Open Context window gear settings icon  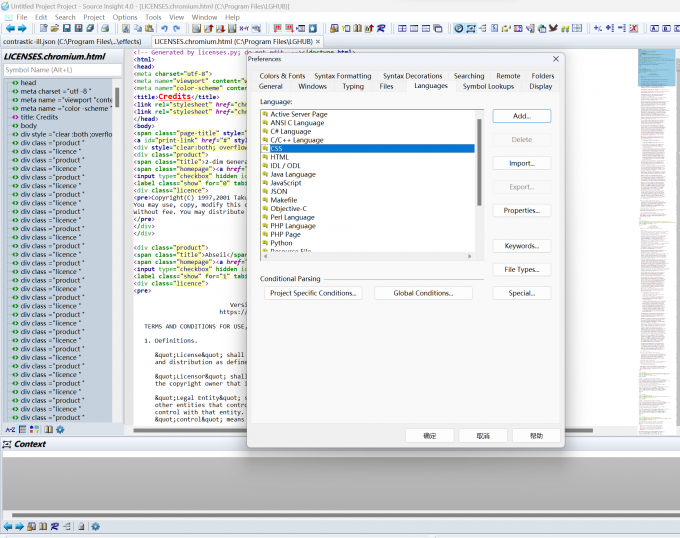tap(96, 526)
